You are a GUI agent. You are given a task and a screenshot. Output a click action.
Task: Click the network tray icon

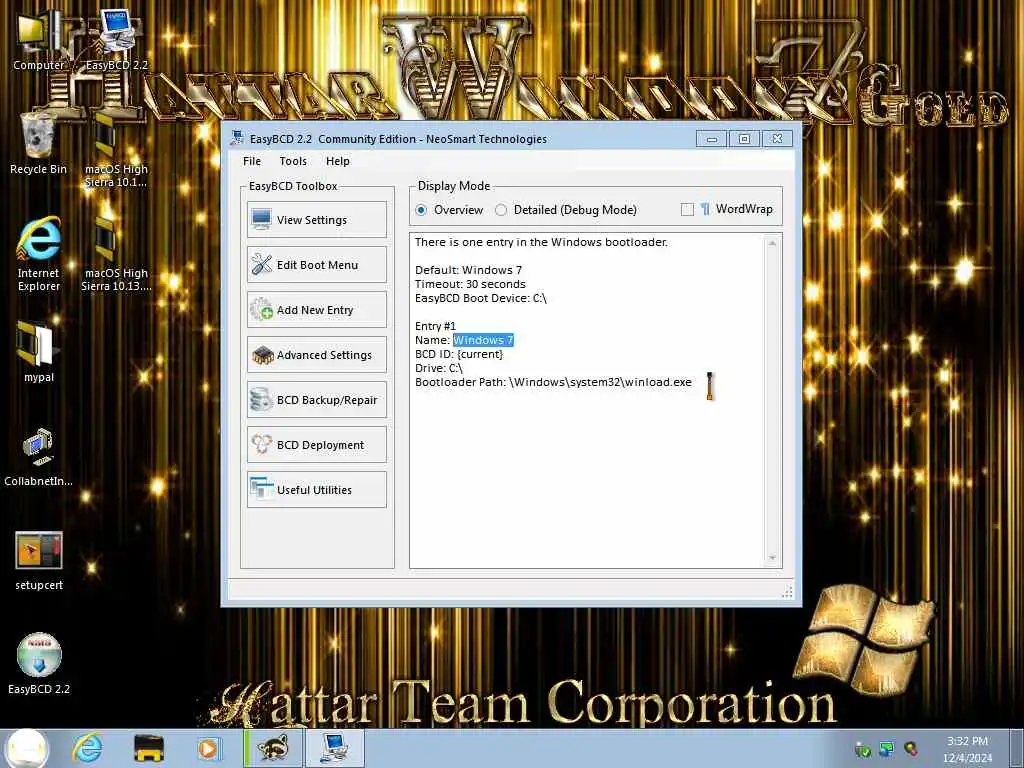(x=886, y=748)
